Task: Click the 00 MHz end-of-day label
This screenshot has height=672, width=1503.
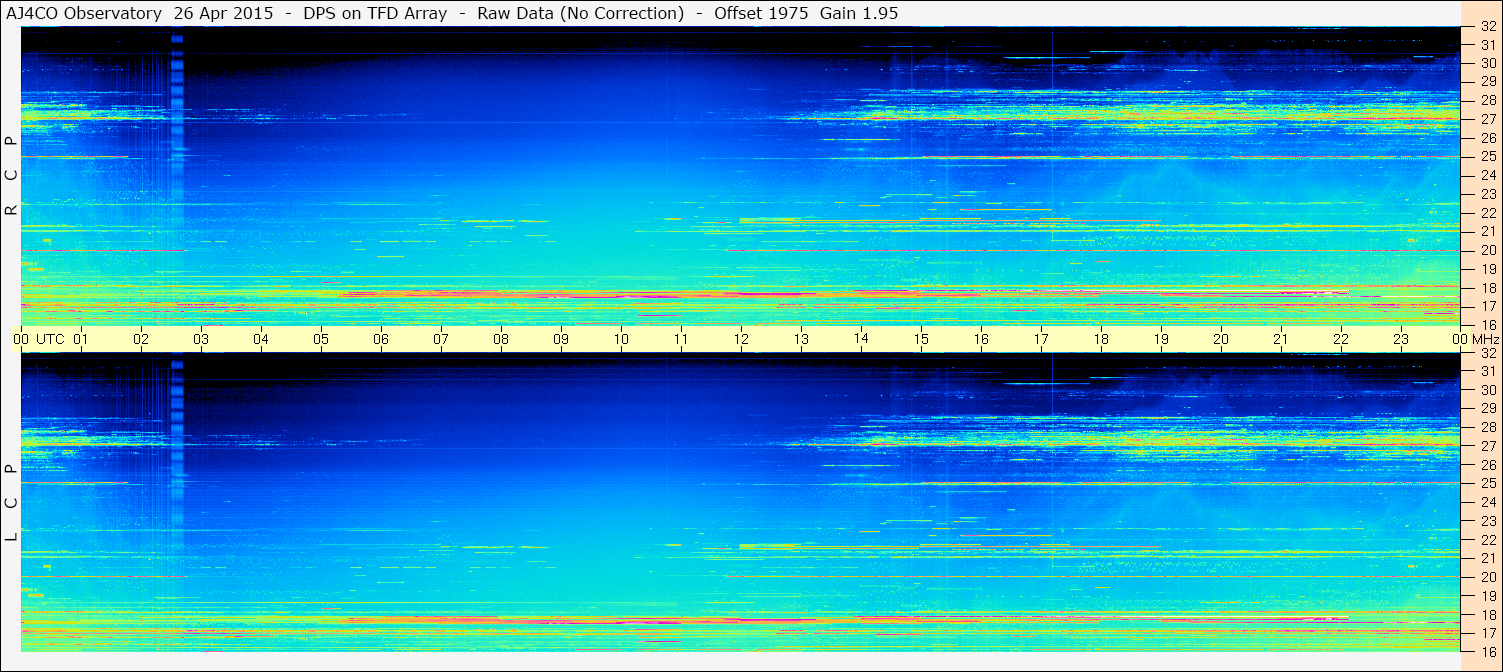Action: coord(1476,339)
